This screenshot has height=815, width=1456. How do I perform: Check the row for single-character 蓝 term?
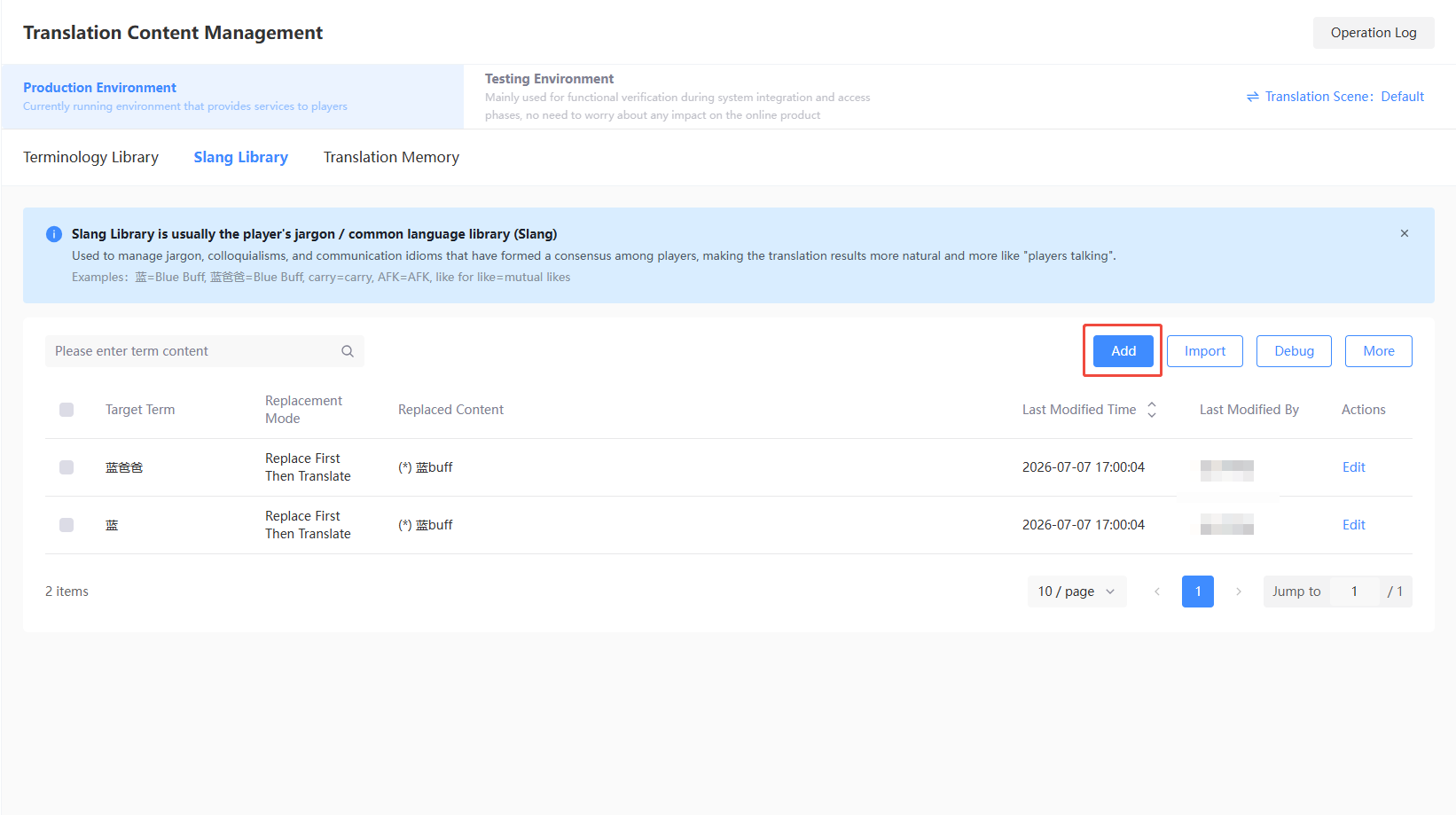67,525
